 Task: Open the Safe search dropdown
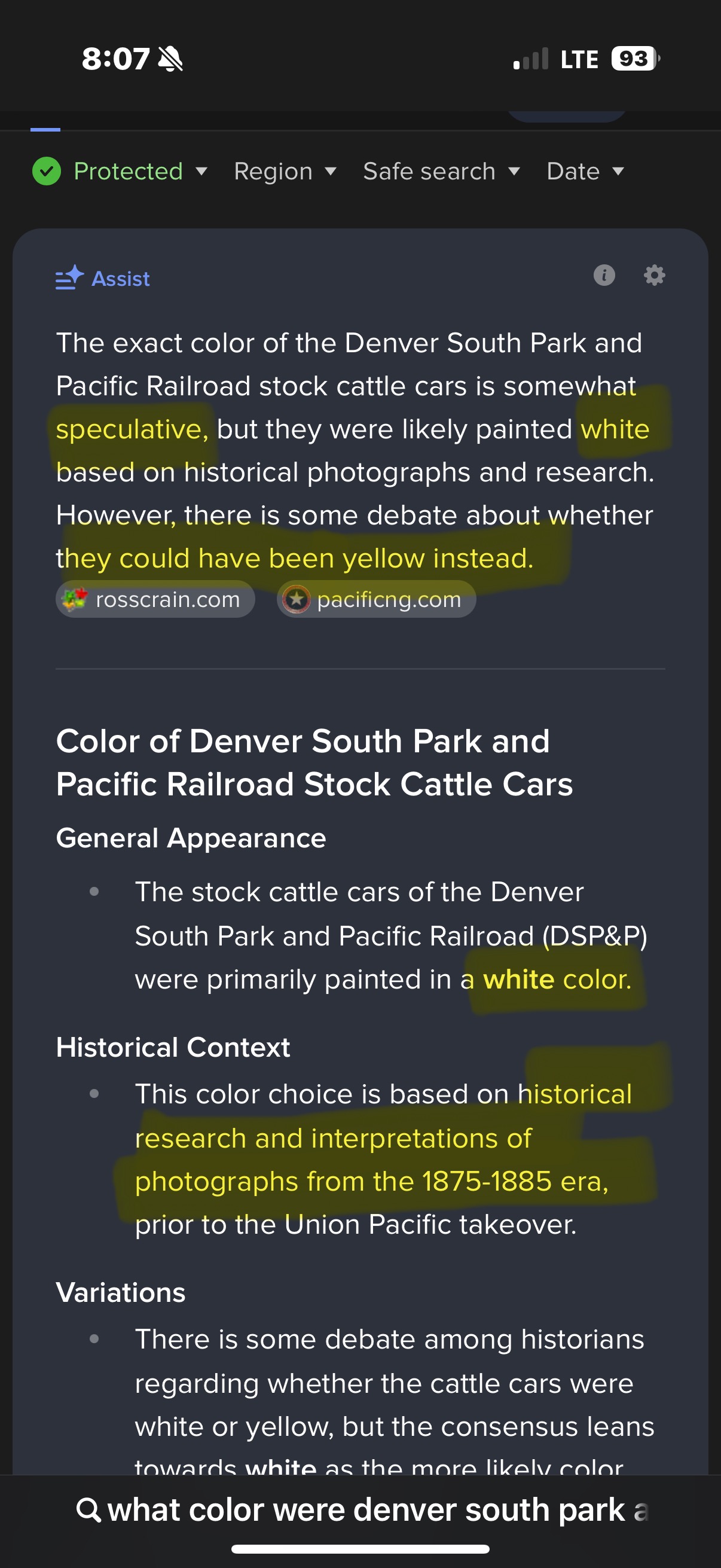tap(441, 172)
